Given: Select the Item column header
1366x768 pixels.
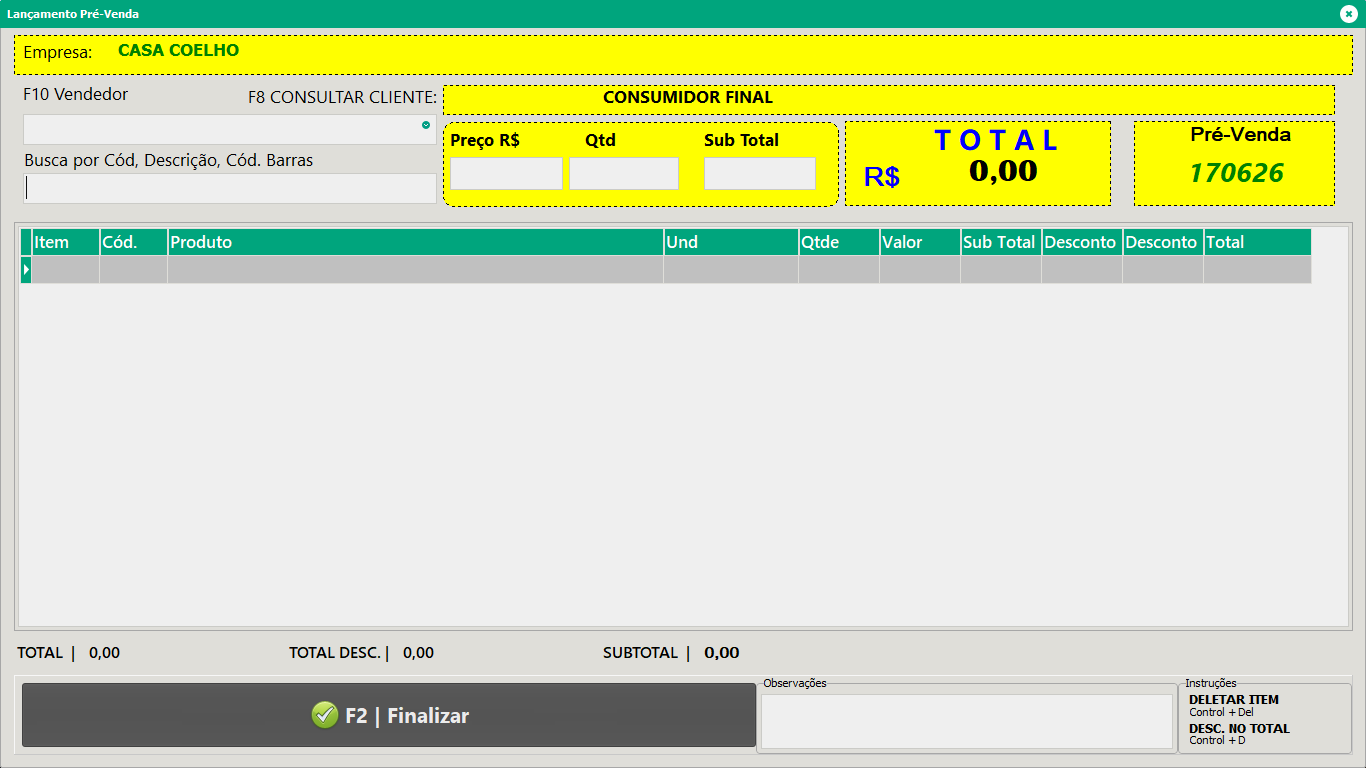Looking at the screenshot, I should [65, 242].
